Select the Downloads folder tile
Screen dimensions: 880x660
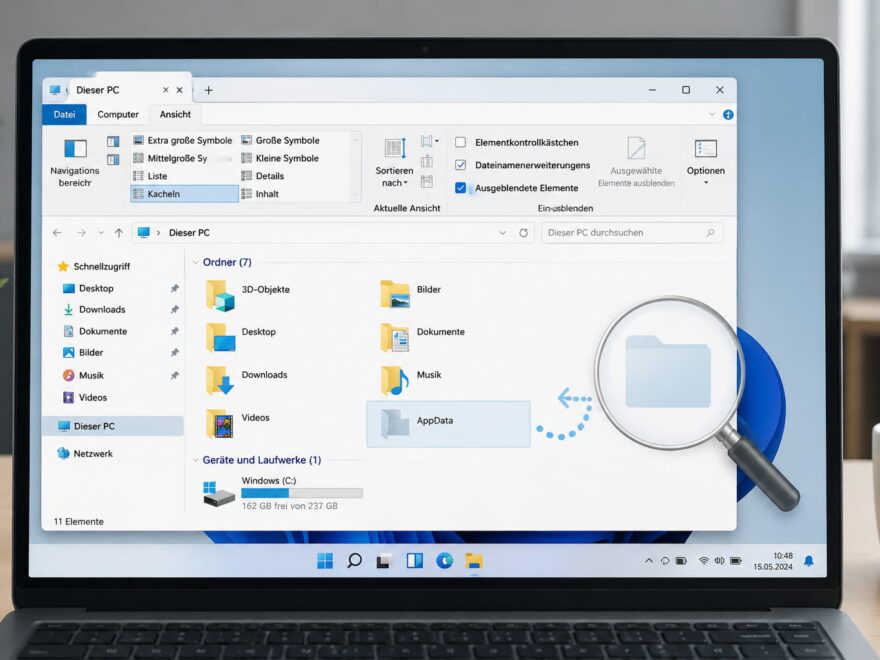tap(247, 379)
